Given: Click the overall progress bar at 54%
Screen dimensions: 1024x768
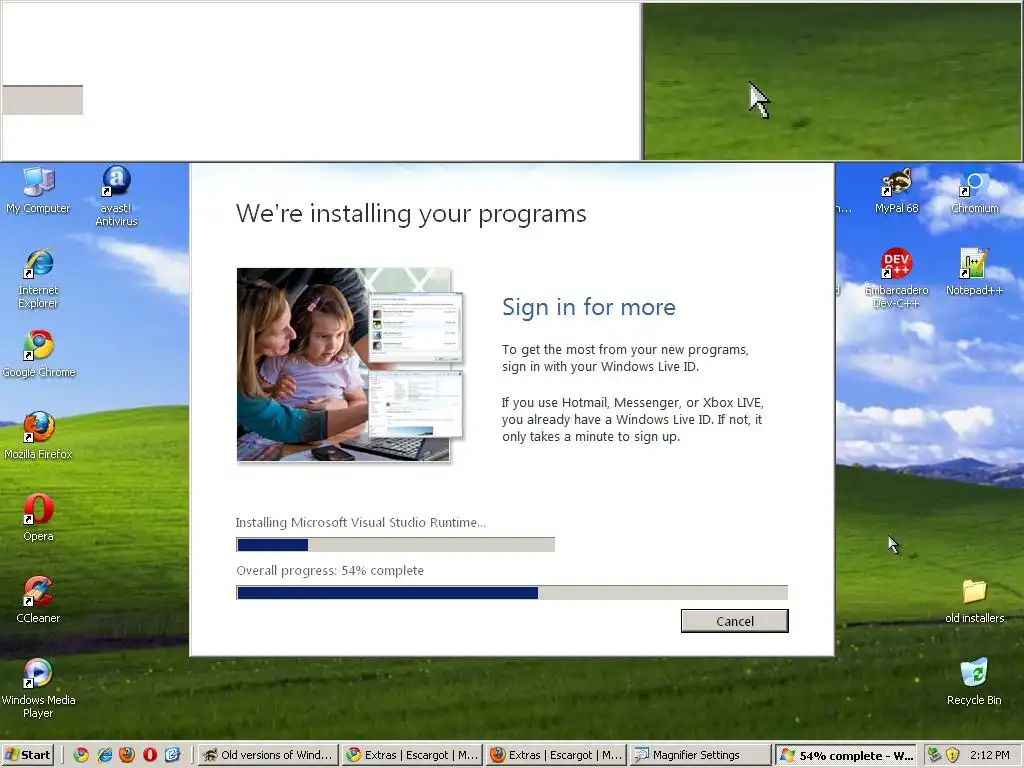Looking at the screenshot, I should [x=512, y=592].
